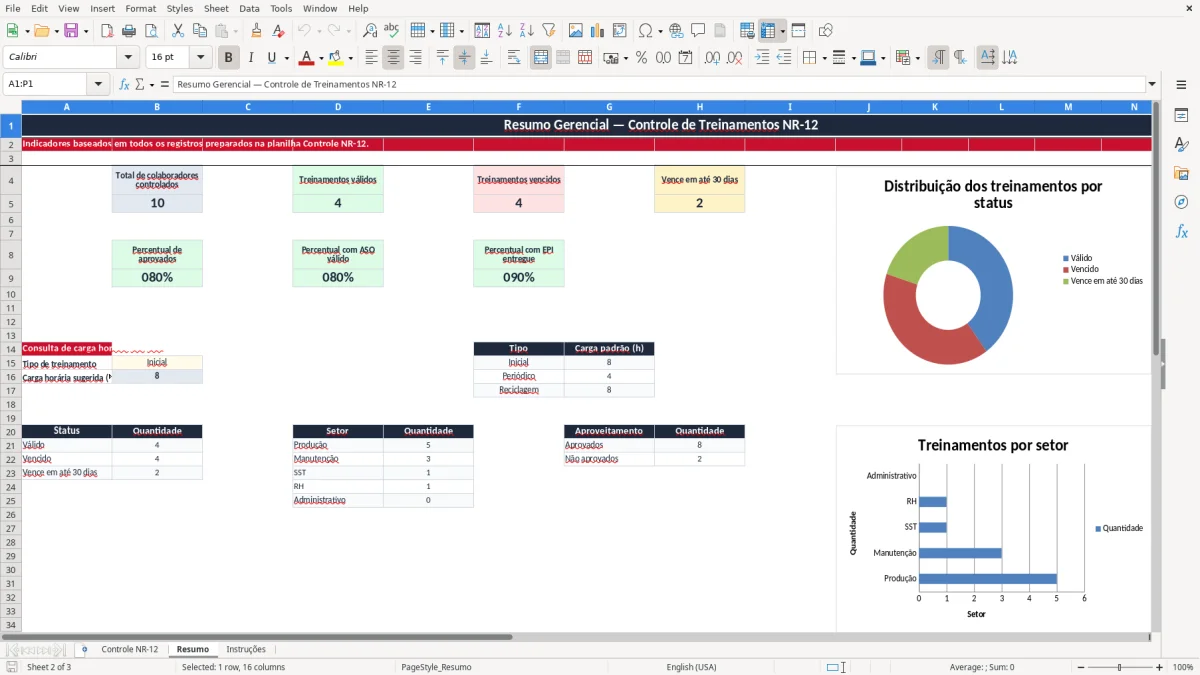The height and width of the screenshot is (675, 1200).
Task: Activate Clone Formatting paintbrush
Action: click(x=257, y=31)
